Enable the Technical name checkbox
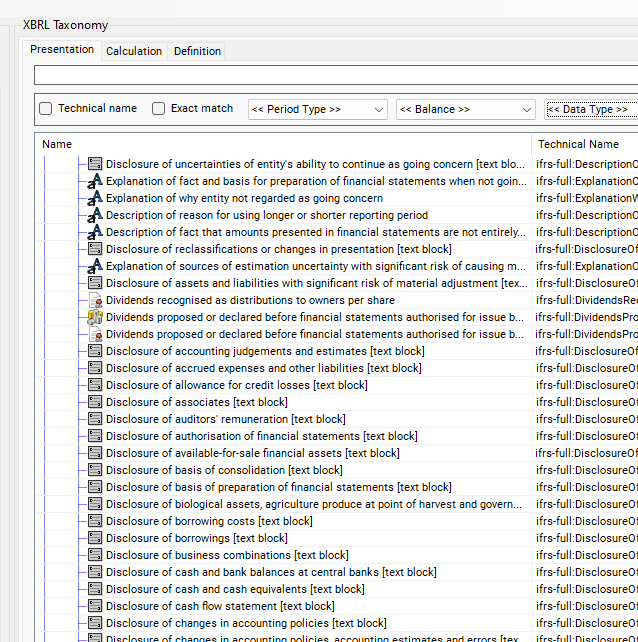The image size is (638, 642). (x=46, y=109)
